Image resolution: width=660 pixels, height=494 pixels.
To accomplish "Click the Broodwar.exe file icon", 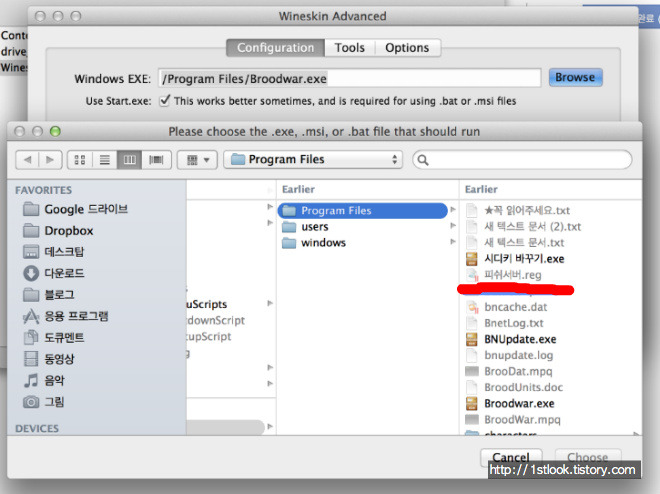I will (x=472, y=404).
